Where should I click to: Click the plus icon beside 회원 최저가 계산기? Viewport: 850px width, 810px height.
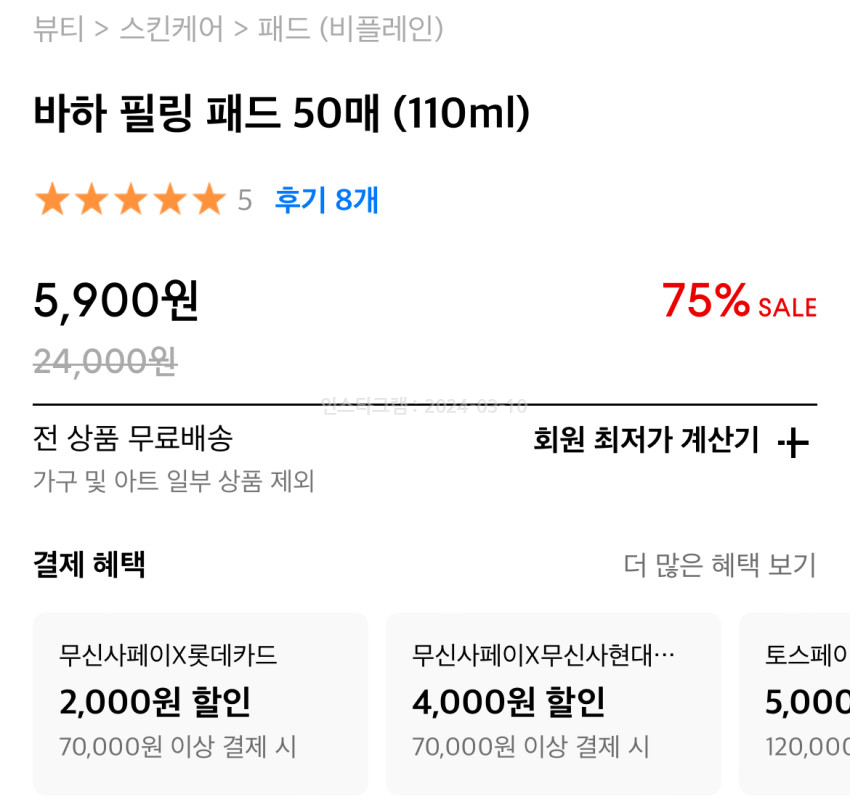click(x=793, y=443)
